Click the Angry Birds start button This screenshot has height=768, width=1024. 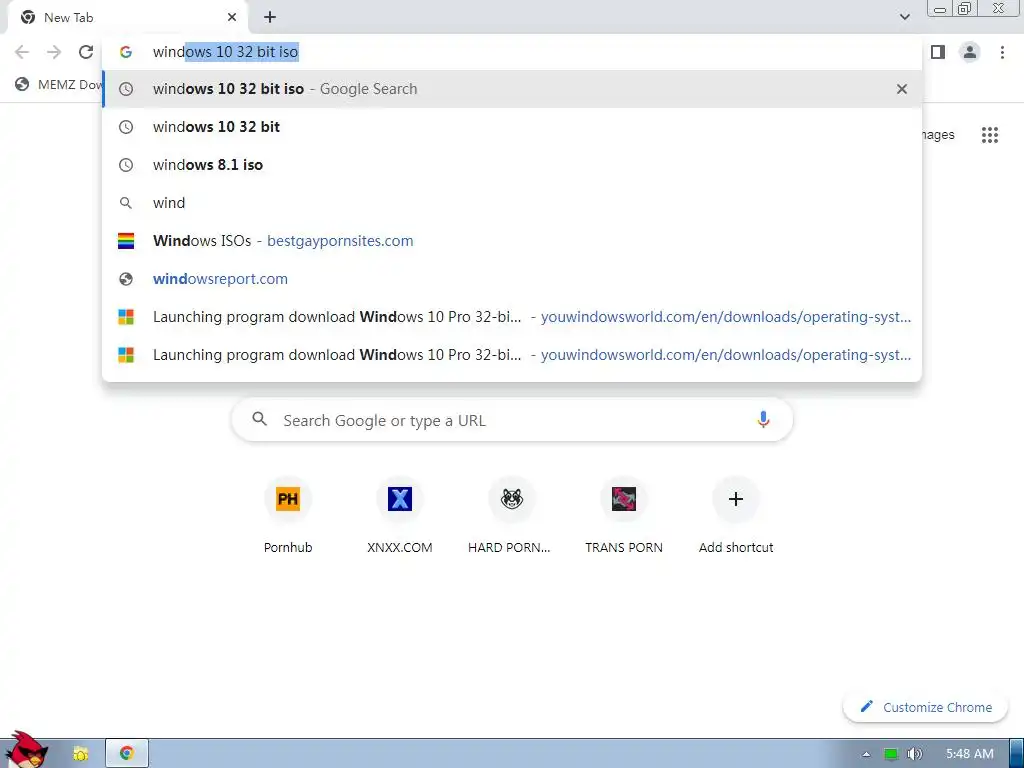click(27, 750)
